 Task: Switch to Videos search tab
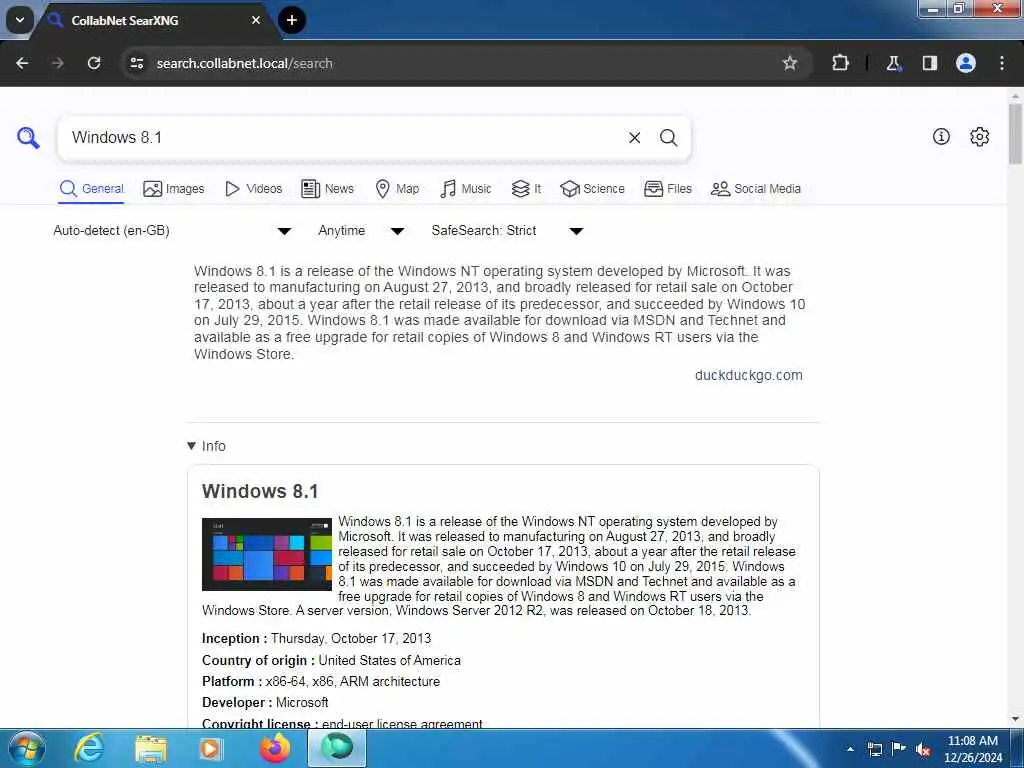pyautogui.click(x=253, y=189)
